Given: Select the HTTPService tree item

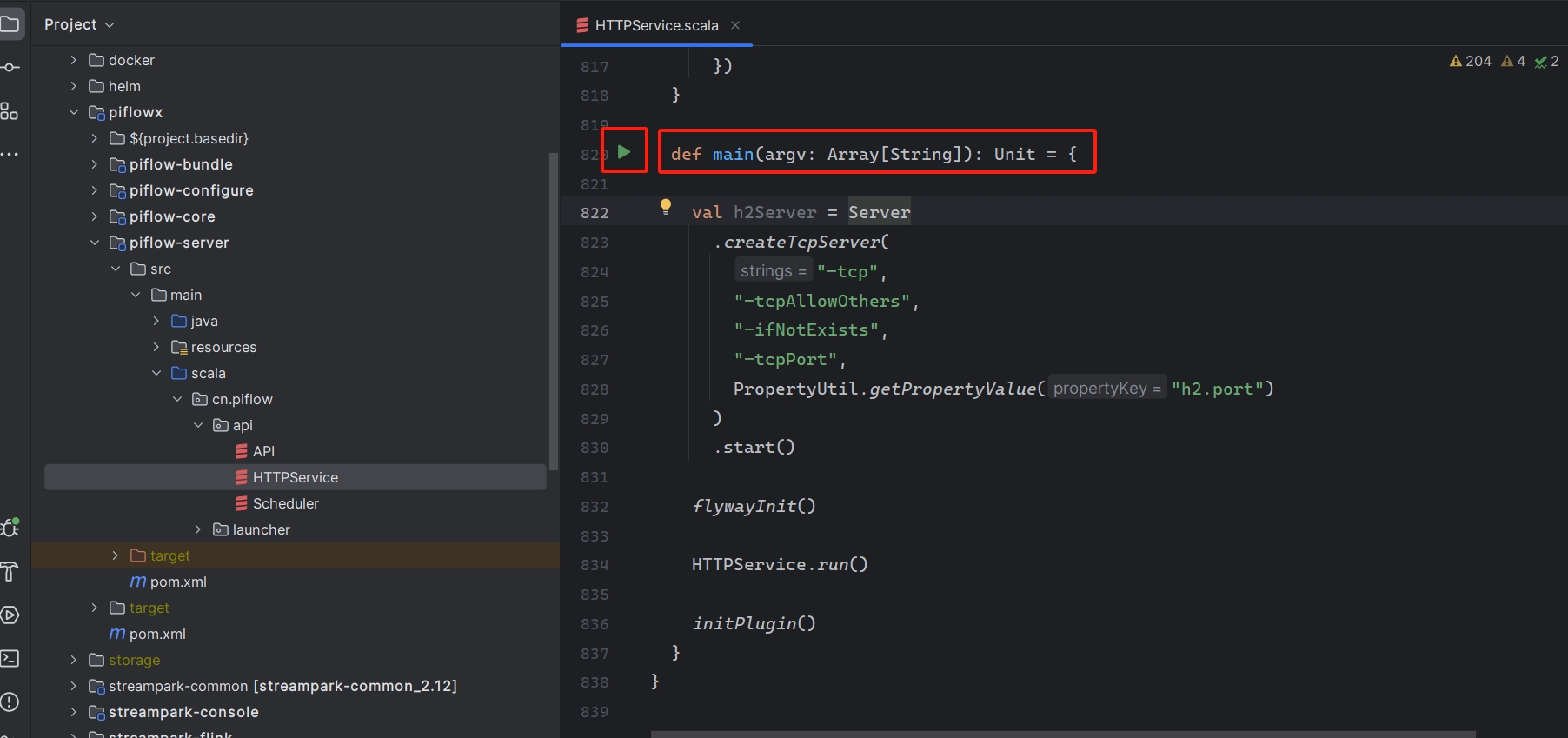Looking at the screenshot, I should pyautogui.click(x=296, y=477).
